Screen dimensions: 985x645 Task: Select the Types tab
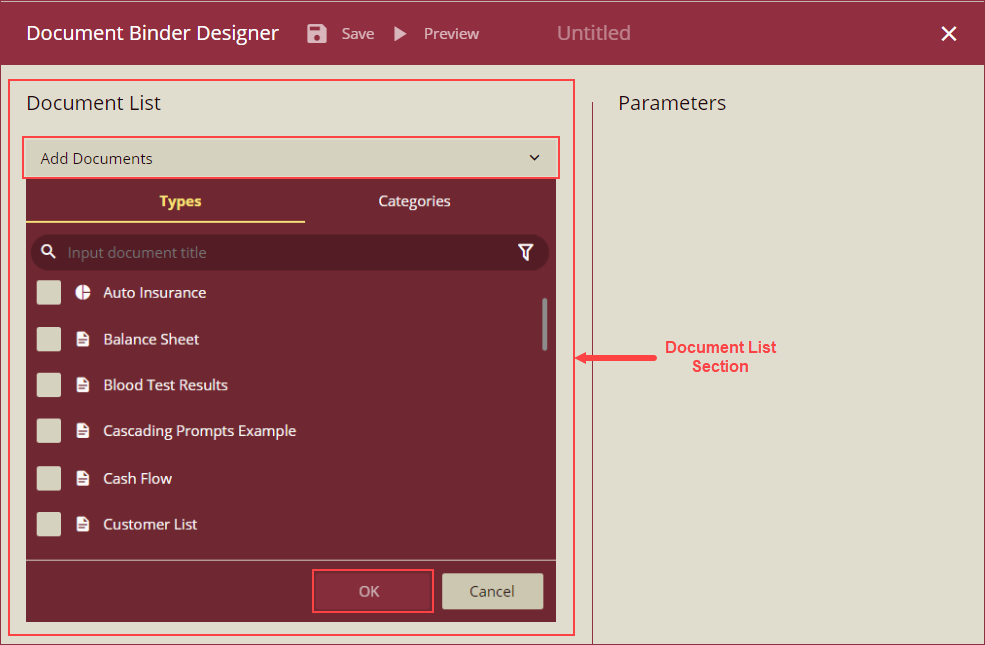tap(180, 201)
